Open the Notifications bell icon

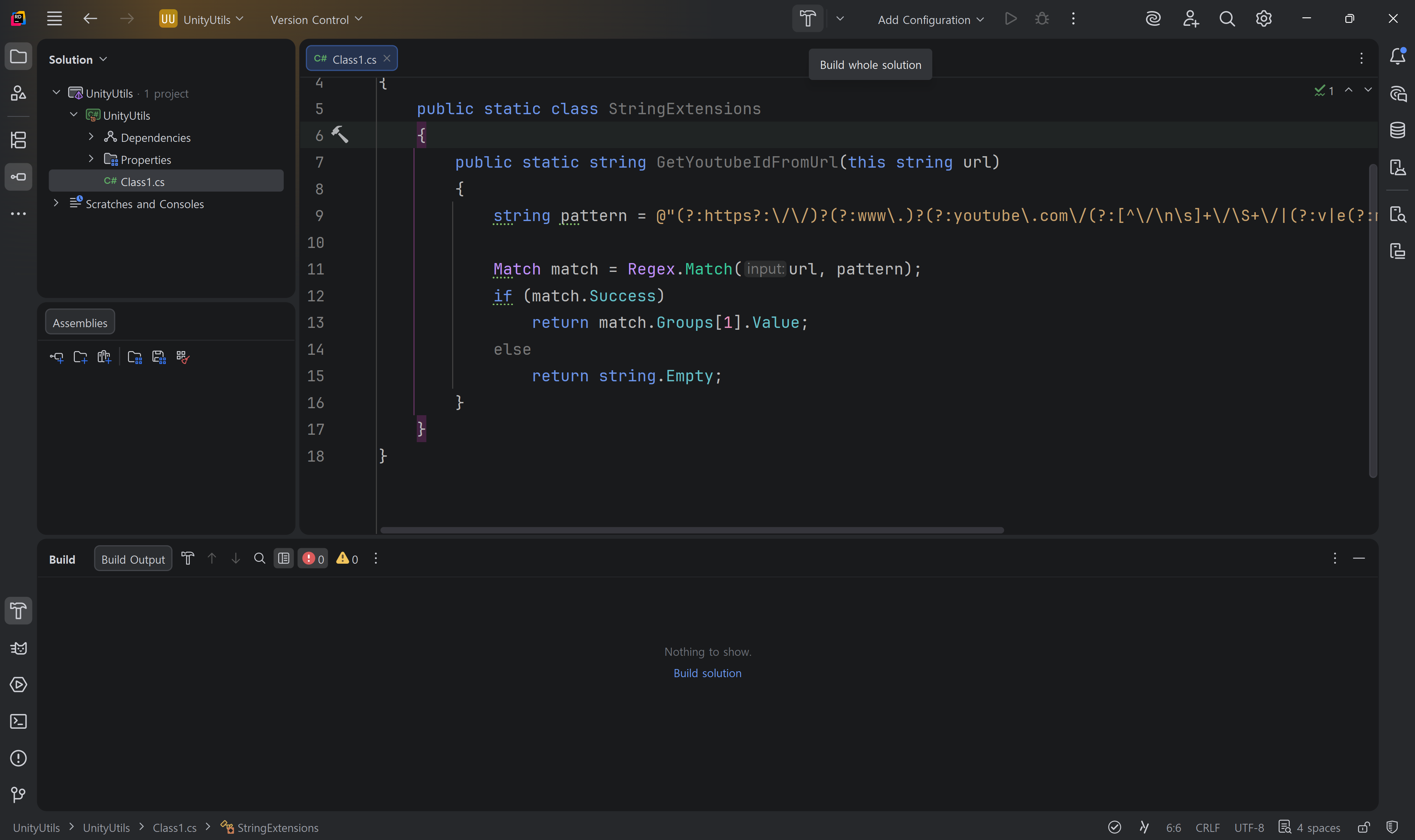(1397, 57)
